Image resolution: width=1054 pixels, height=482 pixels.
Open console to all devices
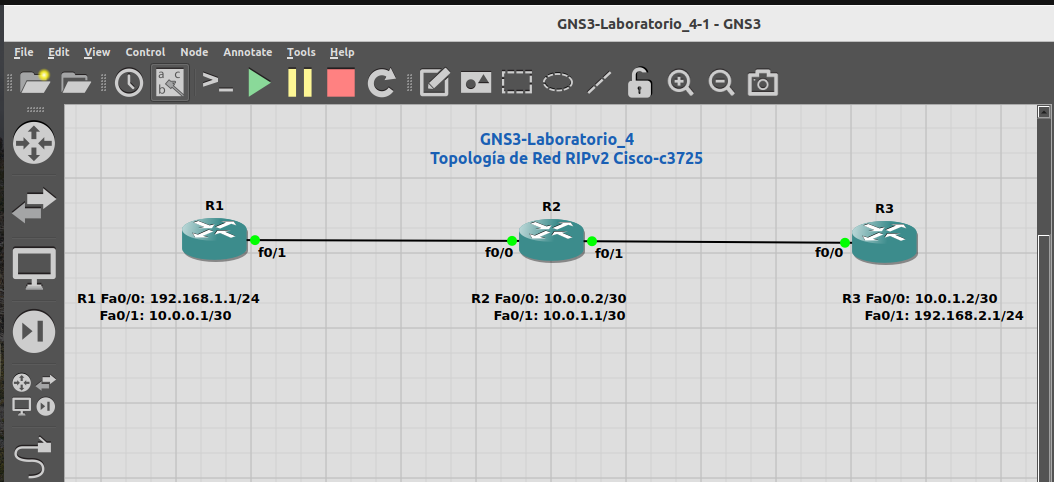(218, 83)
